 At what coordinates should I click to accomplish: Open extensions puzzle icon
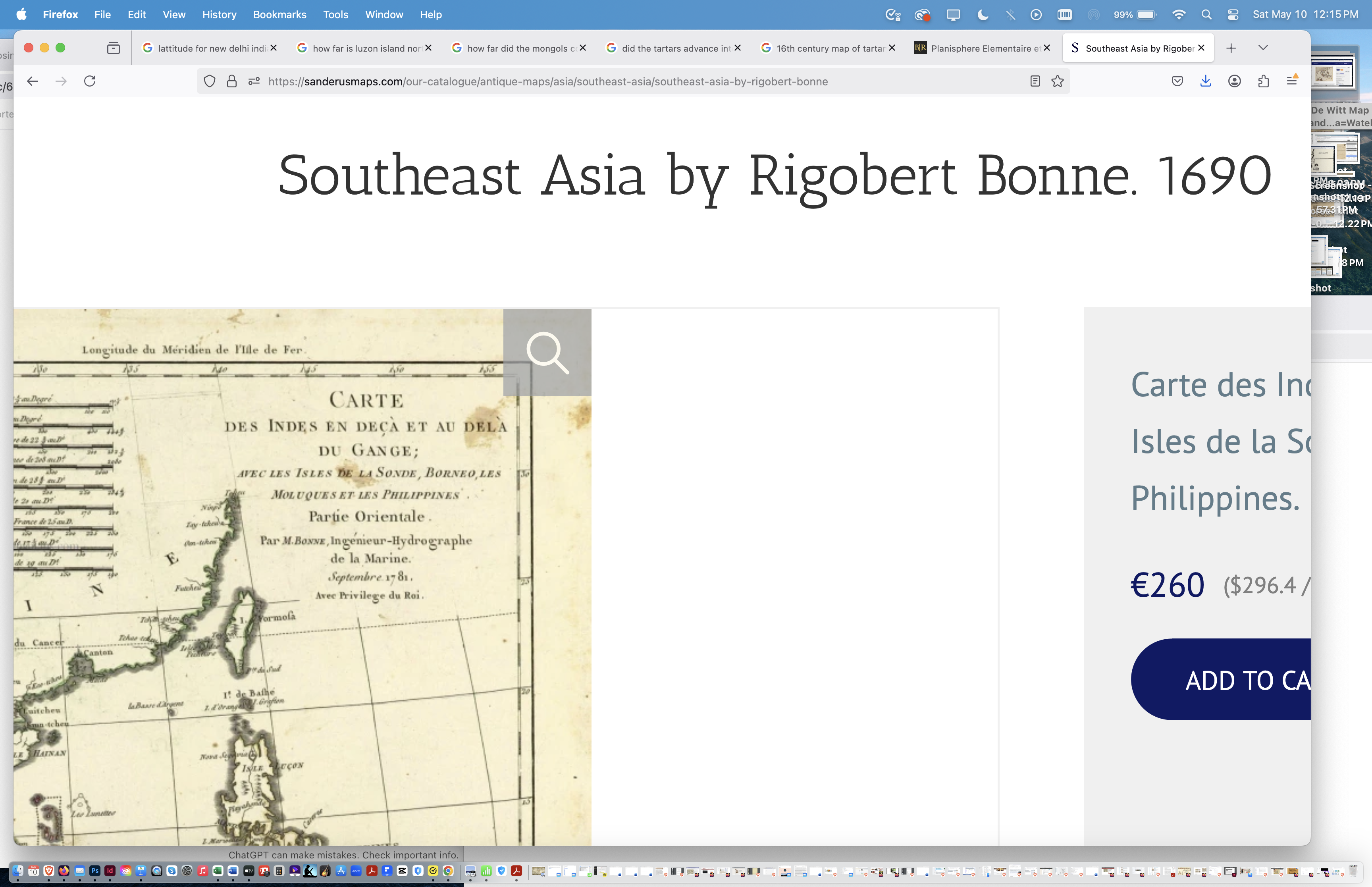coord(1263,81)
